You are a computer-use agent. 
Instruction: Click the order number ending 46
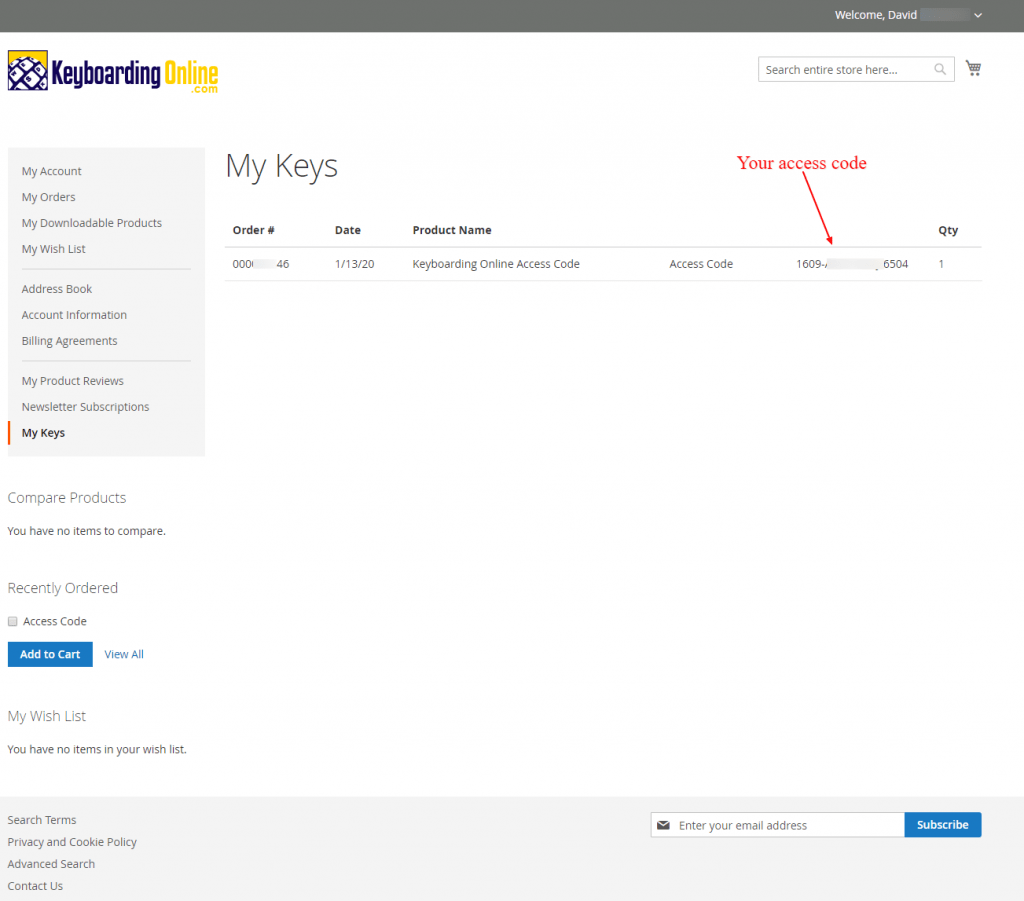point(261,264)
